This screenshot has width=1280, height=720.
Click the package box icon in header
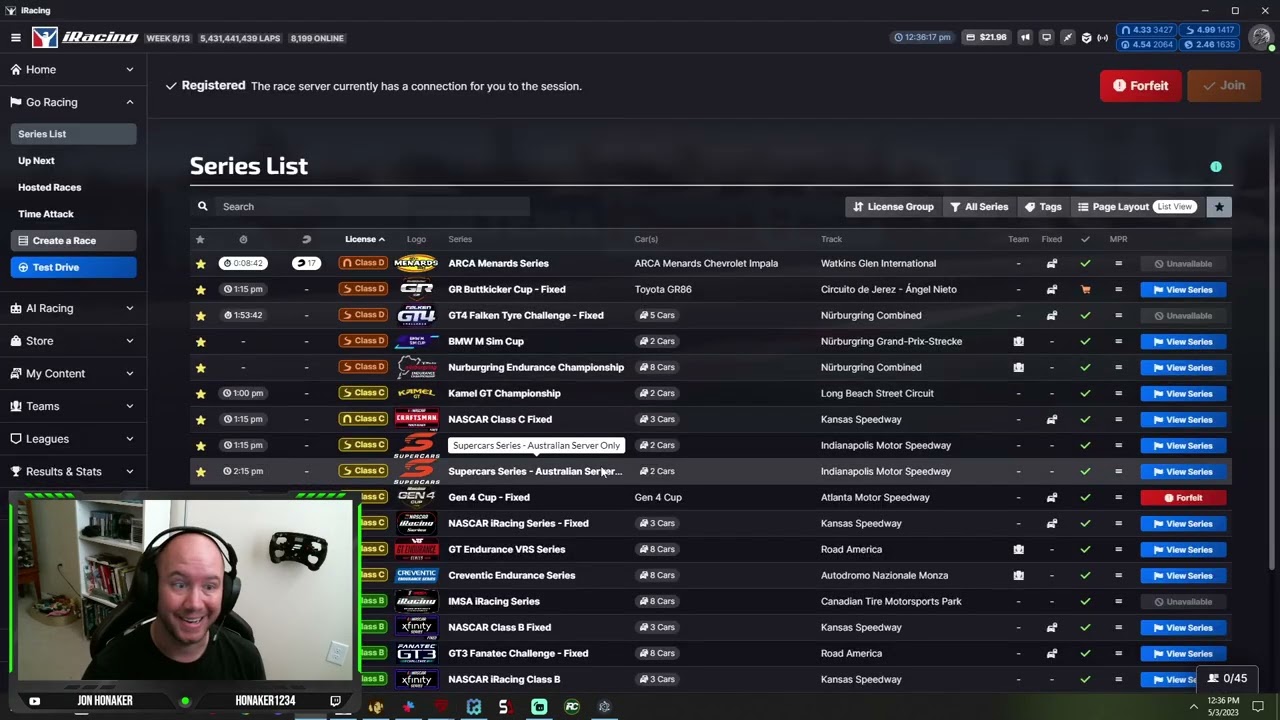tap(1086, 38)
